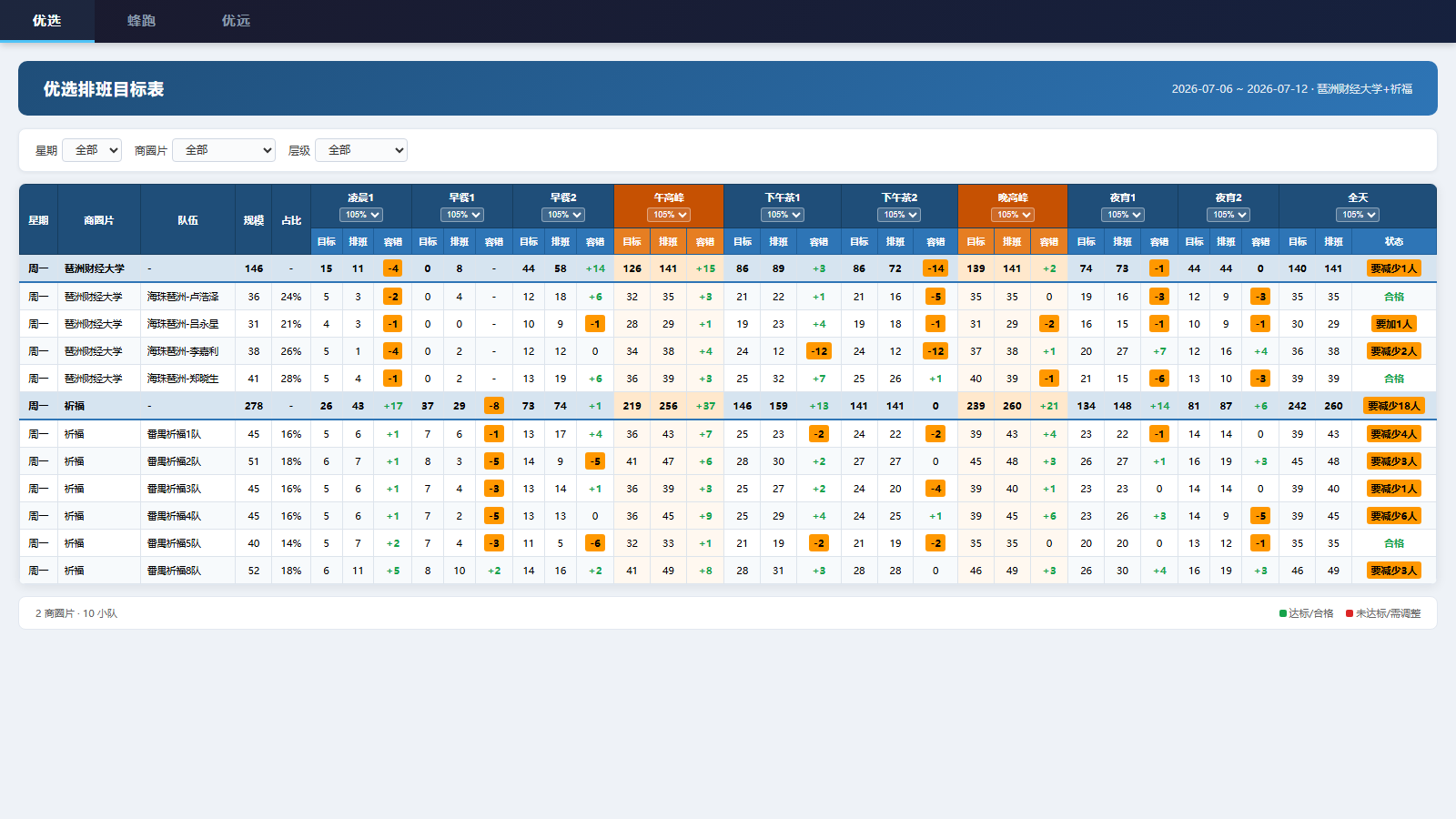Click the 琶洲财经大学 summary row name
Image resolution: width=1456 pixels, height=819 pixels.
(x=95, y=268)
